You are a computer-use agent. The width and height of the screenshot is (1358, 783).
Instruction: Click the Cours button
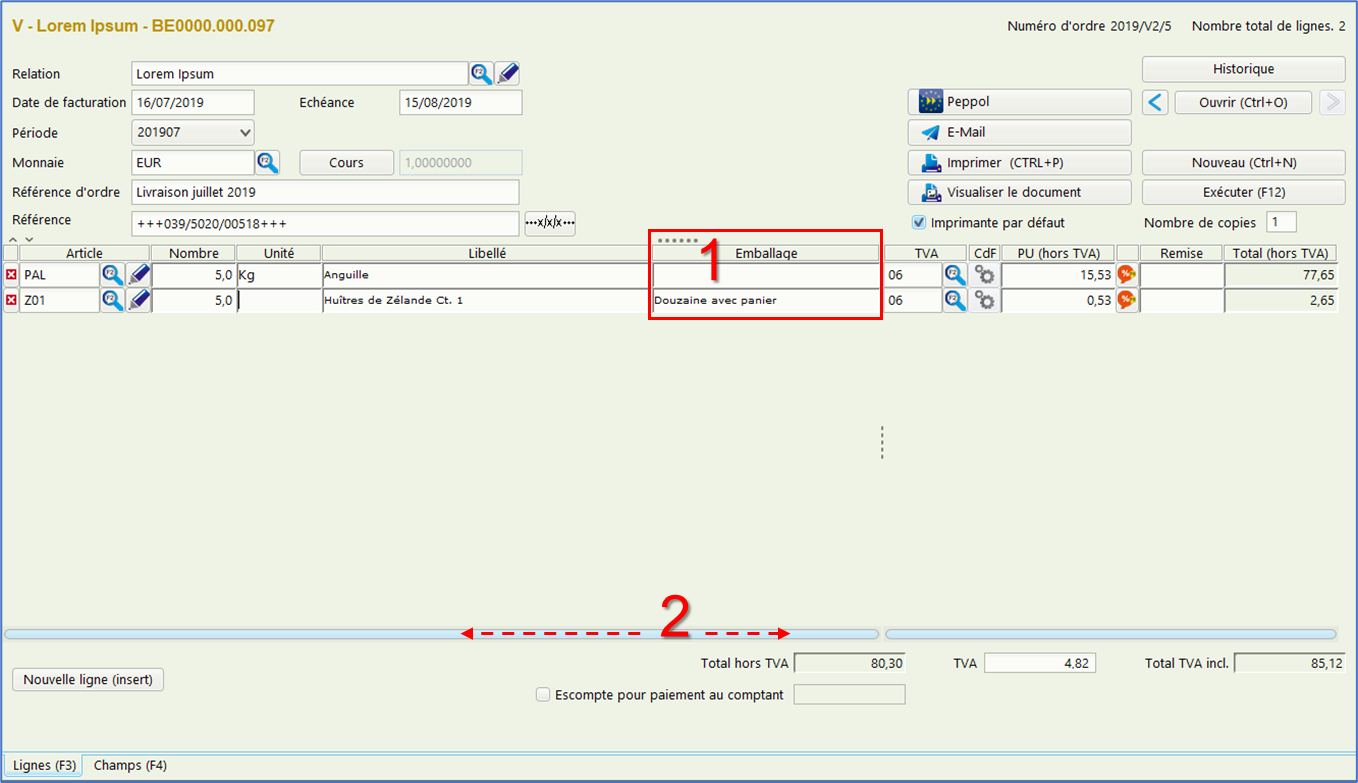pyautogui.click(x=347, y=162)
